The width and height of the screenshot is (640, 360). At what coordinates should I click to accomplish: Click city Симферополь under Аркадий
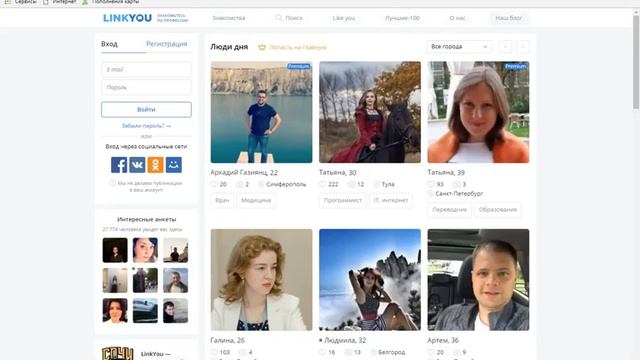coord(286,184)
